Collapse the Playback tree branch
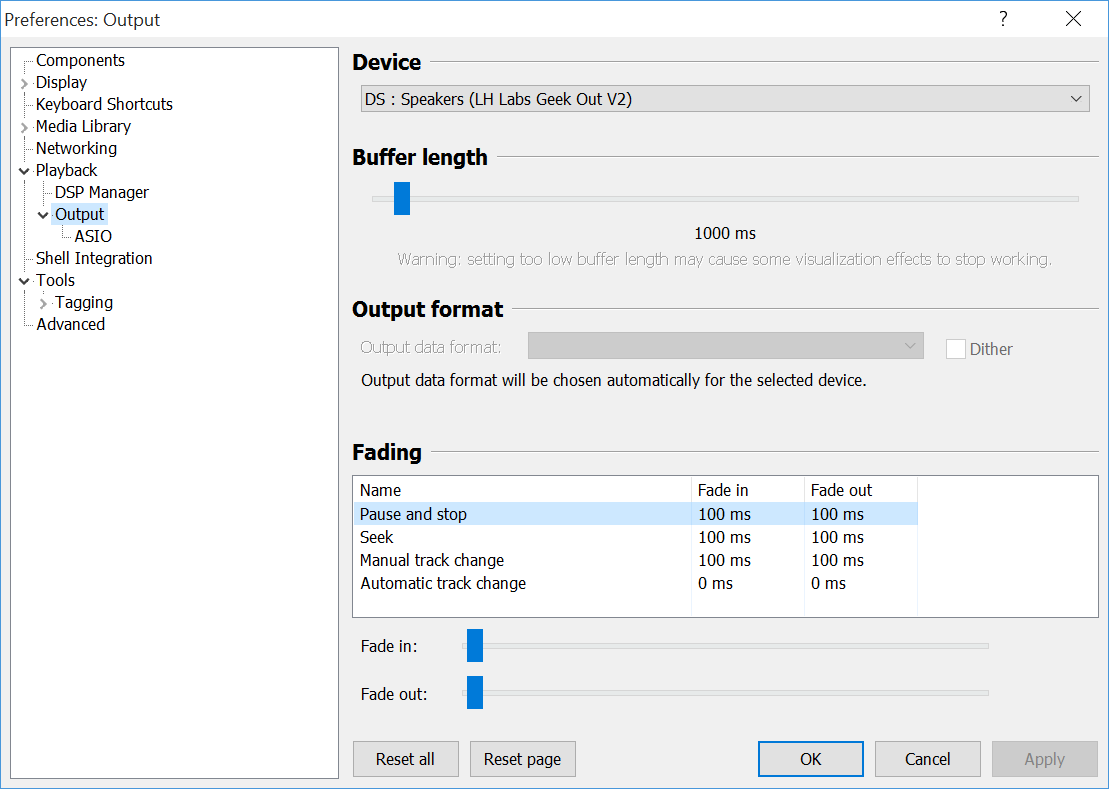The height and width of the screenshot is (789, 1109). tap(23, 170)
